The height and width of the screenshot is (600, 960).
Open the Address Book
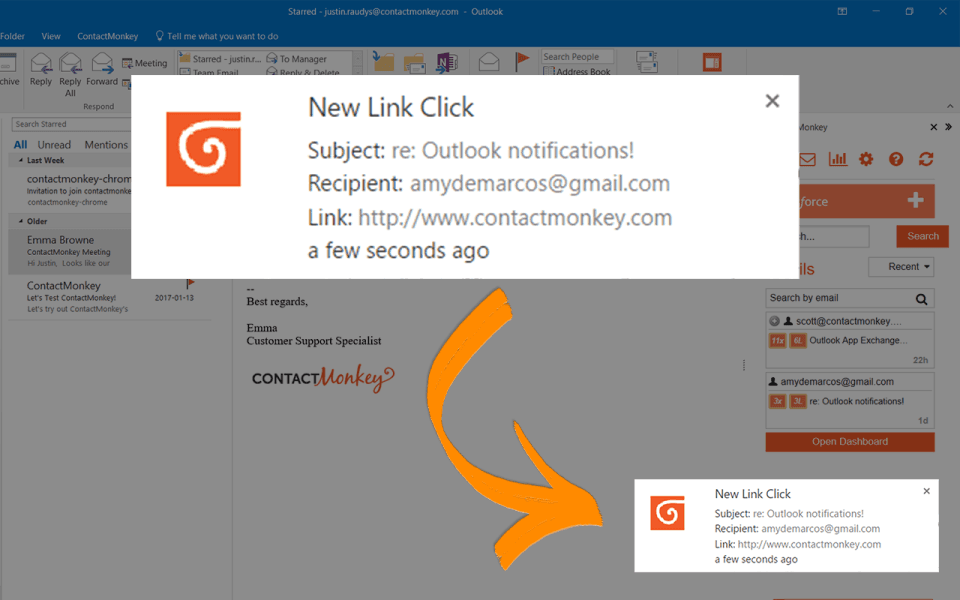577,71
